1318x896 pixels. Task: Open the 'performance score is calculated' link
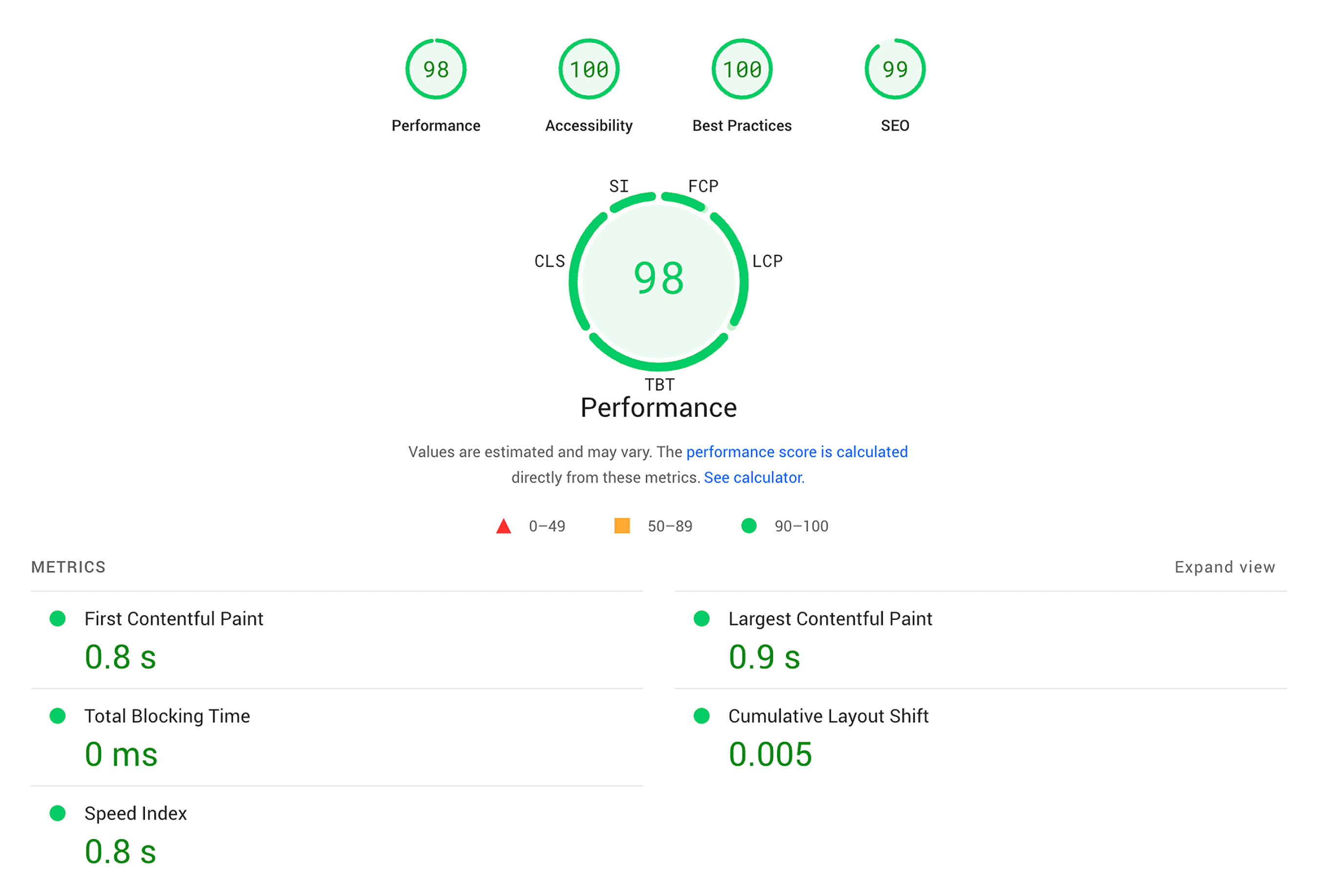796,452
